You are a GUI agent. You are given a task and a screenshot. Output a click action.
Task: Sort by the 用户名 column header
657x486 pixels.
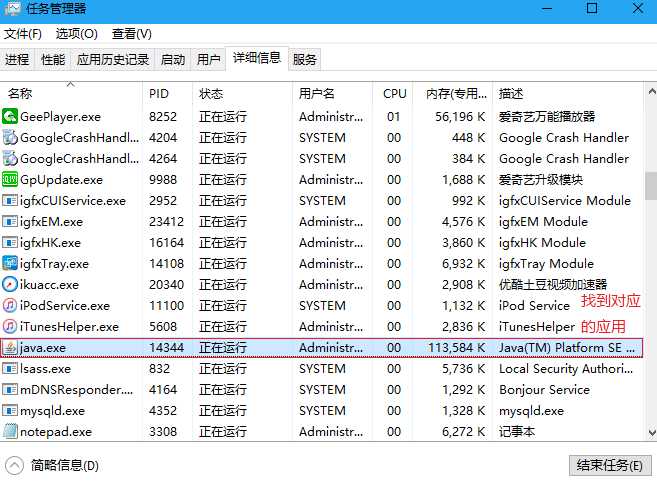(332, 93)
